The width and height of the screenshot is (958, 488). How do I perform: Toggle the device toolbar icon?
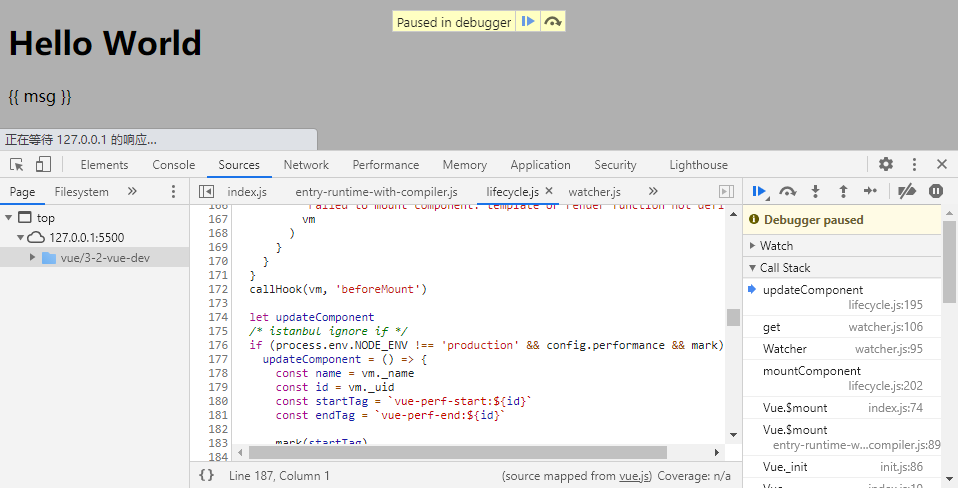(43, 164)
